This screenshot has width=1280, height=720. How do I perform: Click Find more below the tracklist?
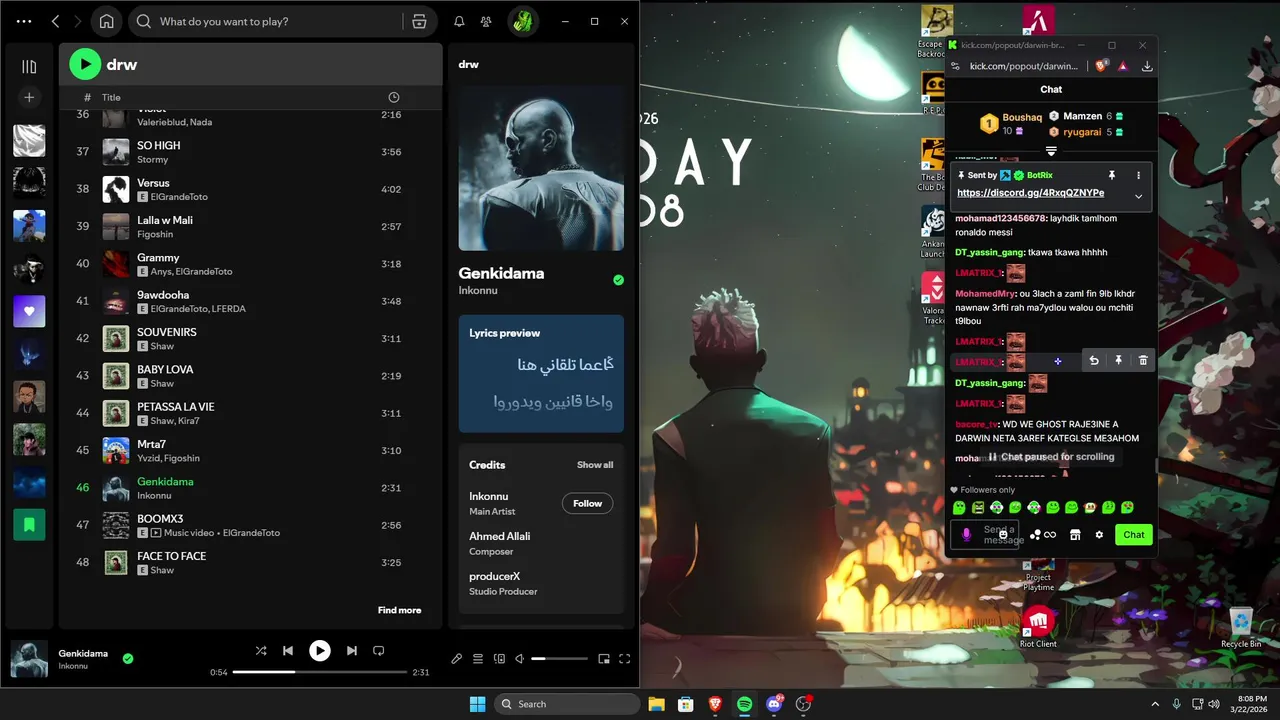point(399,610)
